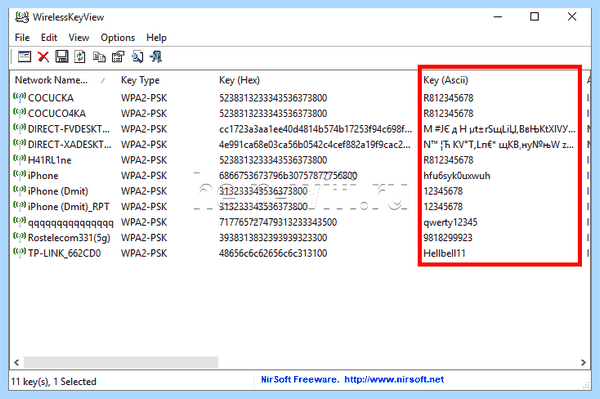600x399 pixels.
Task: Sort by Key (Ascii) column header
Action: (445, 80)
